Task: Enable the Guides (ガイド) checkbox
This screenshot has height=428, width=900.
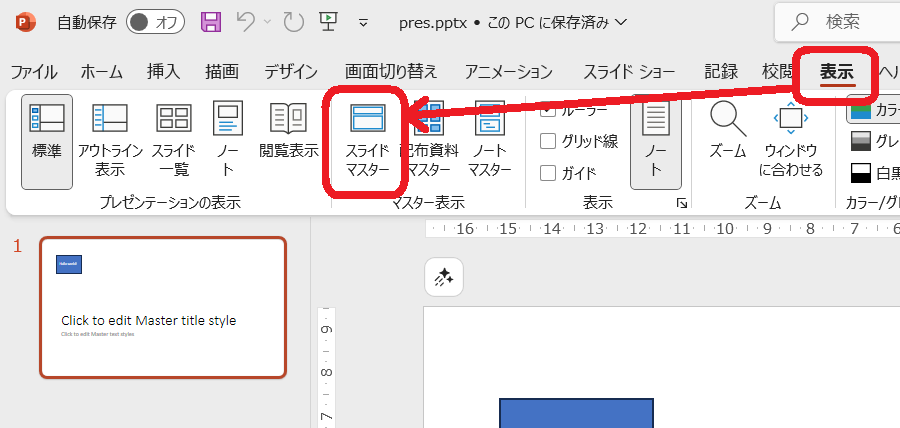Action: coord(548,172)
